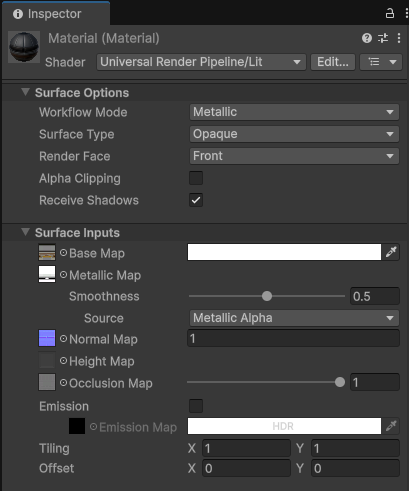
Task: Collapse the Surface Options section
Action: point(25,92)
